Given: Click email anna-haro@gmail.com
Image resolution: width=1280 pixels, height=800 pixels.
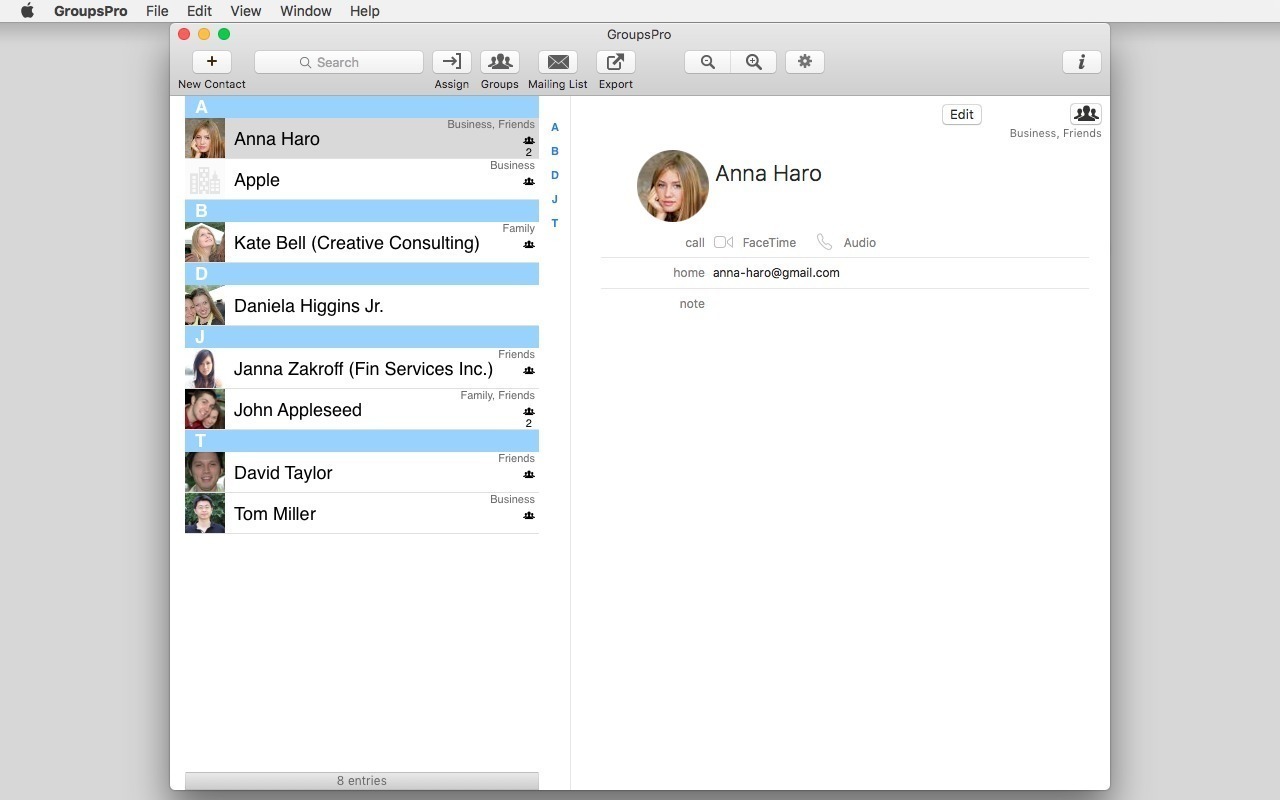Looking at the screenshot, I should (776, 273).
